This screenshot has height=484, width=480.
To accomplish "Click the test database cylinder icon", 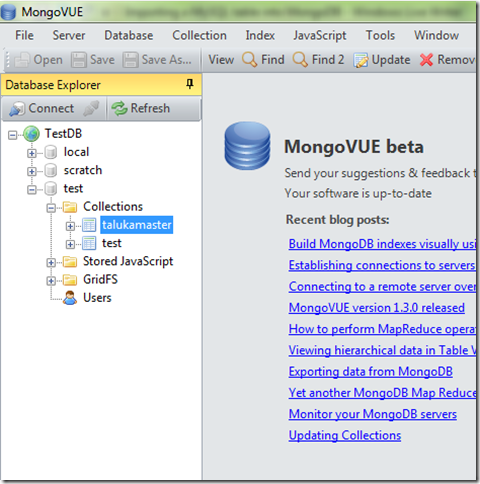I will [x=51, y=189].
